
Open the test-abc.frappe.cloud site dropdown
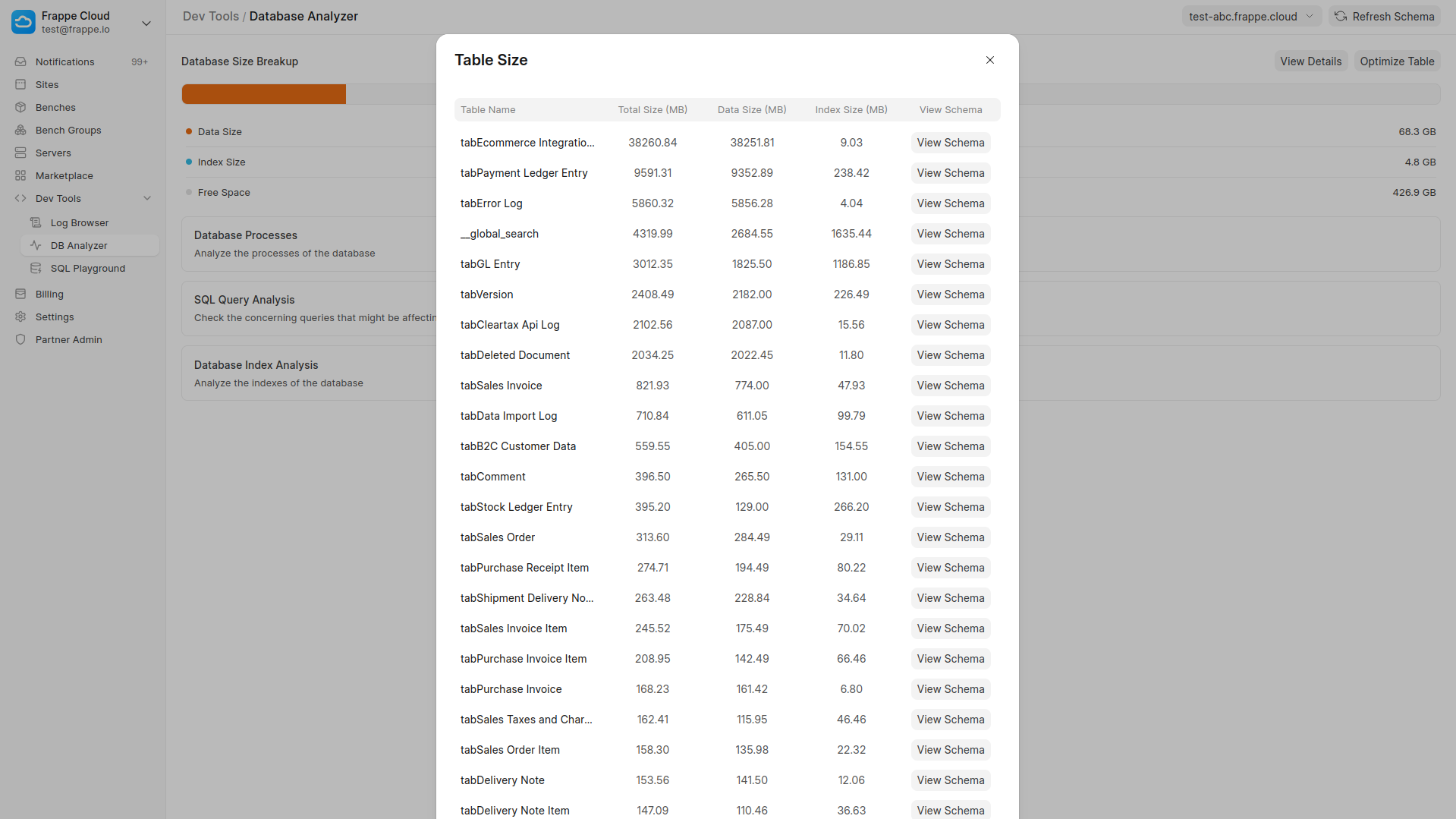tap(1250, 16)
